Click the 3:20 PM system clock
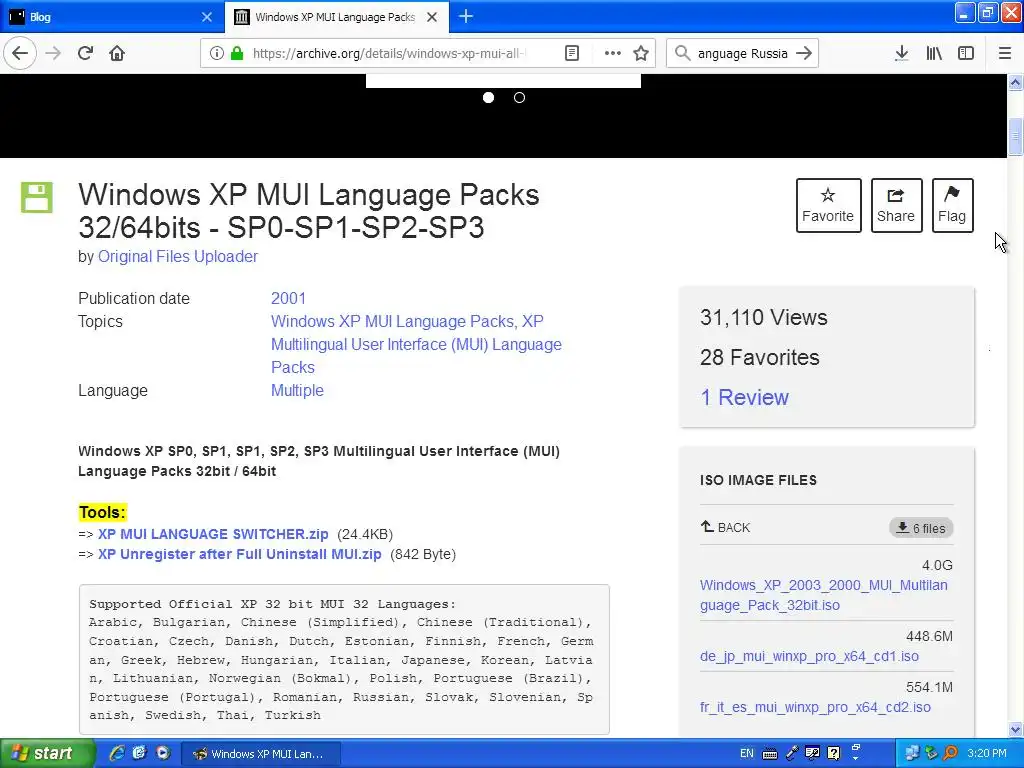Image resolution: width=1024 pixels, height=768 pixels. (987, 753)
